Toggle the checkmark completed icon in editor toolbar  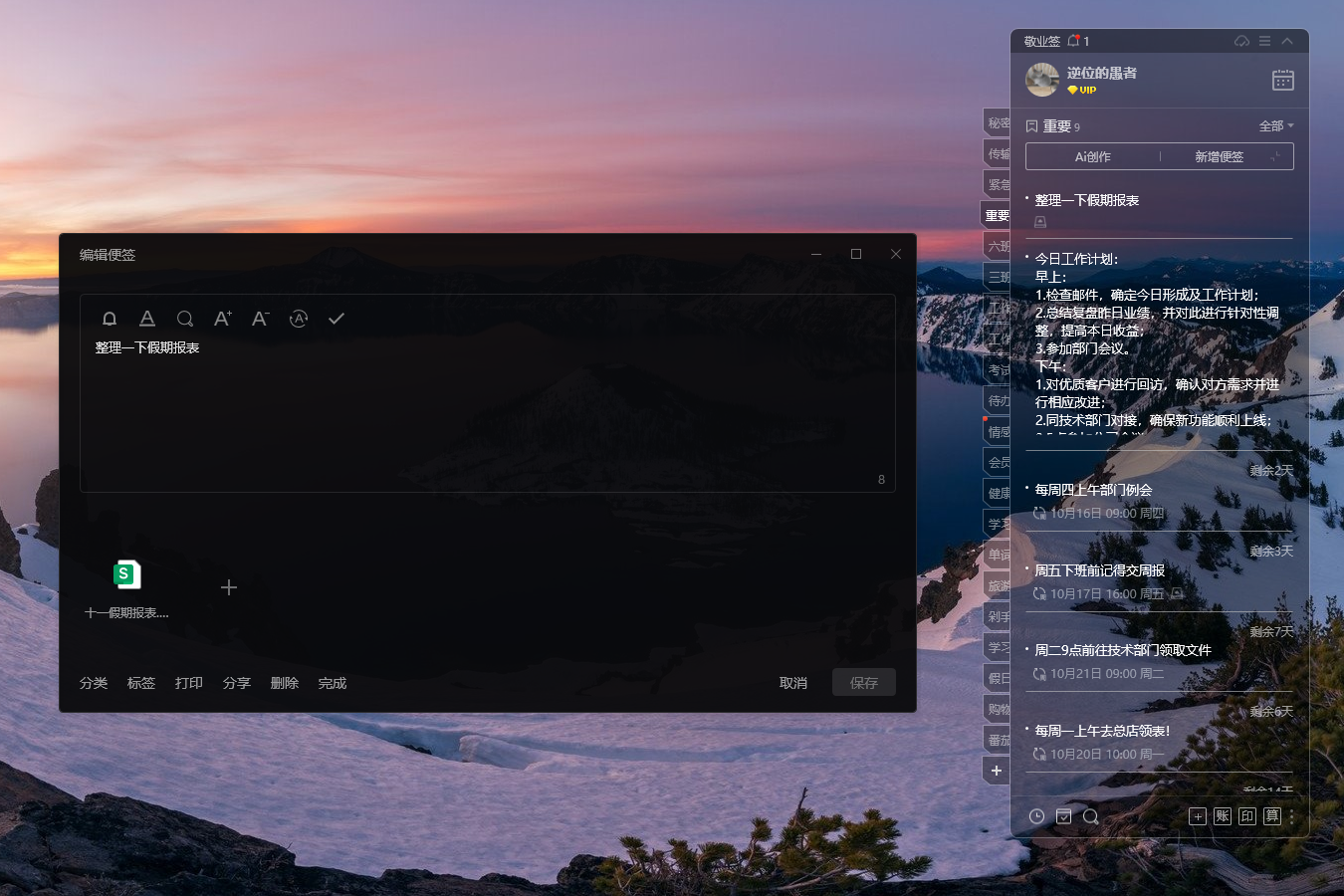pos(336,319)
